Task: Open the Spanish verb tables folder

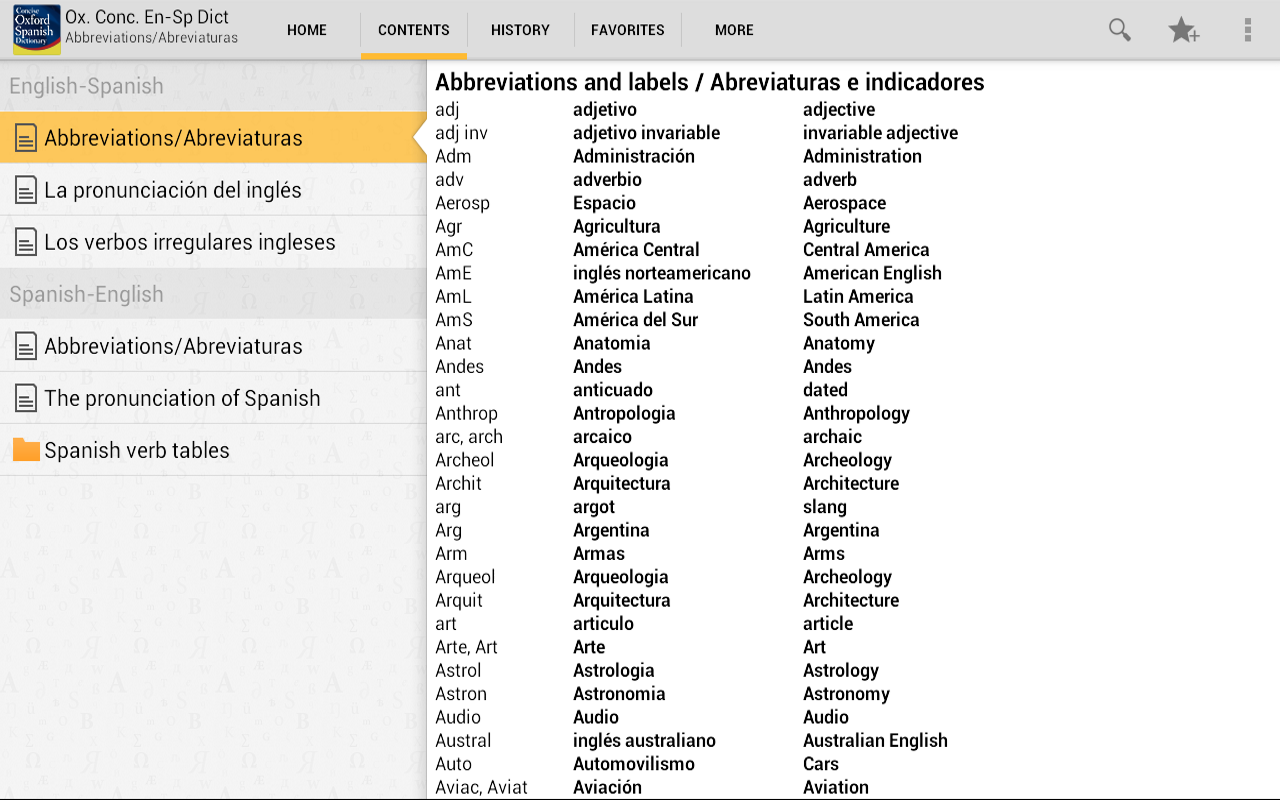Action: coord(137,450)
